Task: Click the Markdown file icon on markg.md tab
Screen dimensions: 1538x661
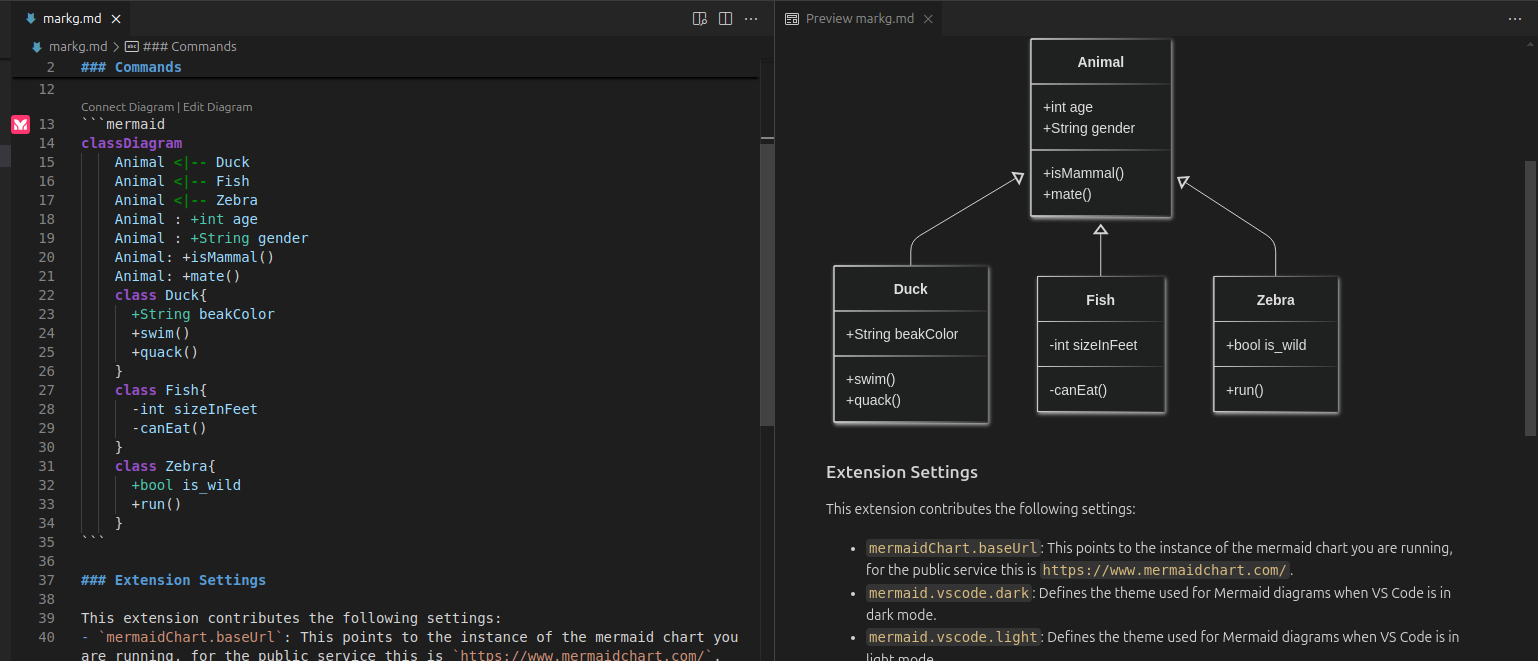Action: click(x=32, y=17)
